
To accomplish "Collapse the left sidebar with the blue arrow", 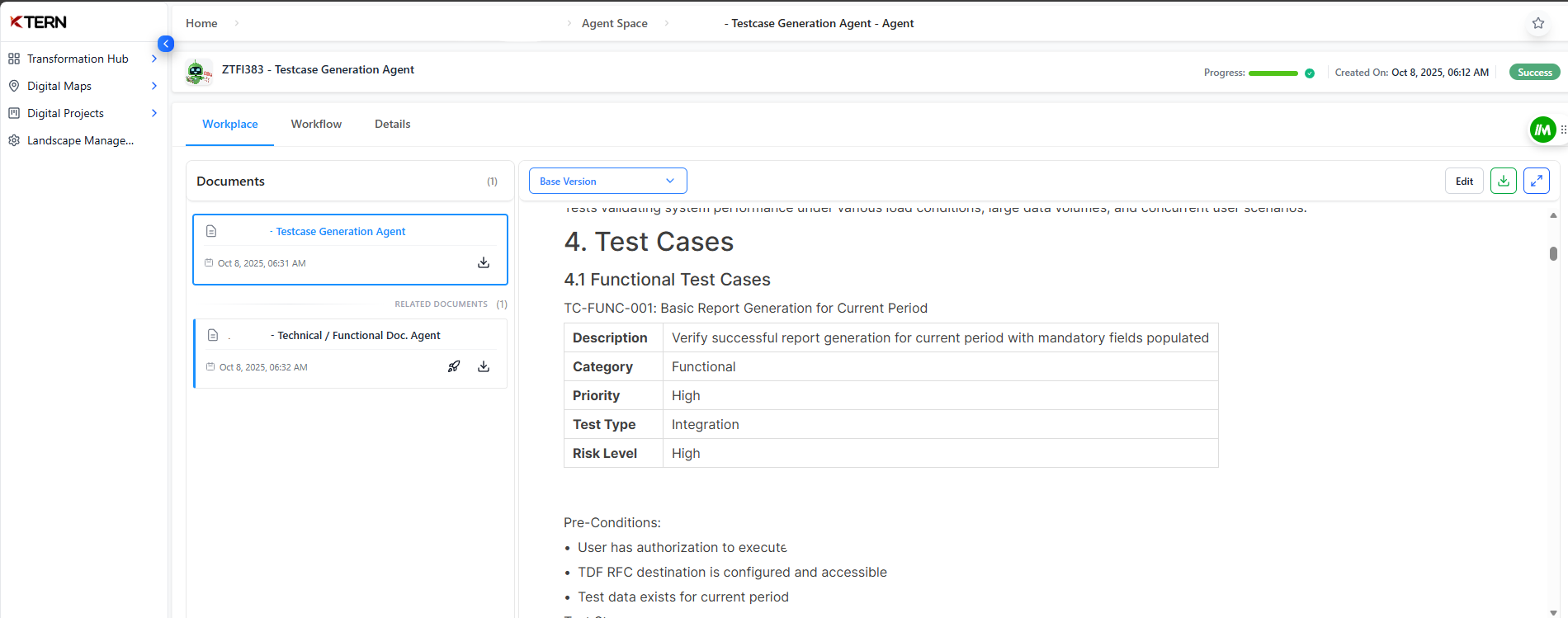I will pos(166,44).
